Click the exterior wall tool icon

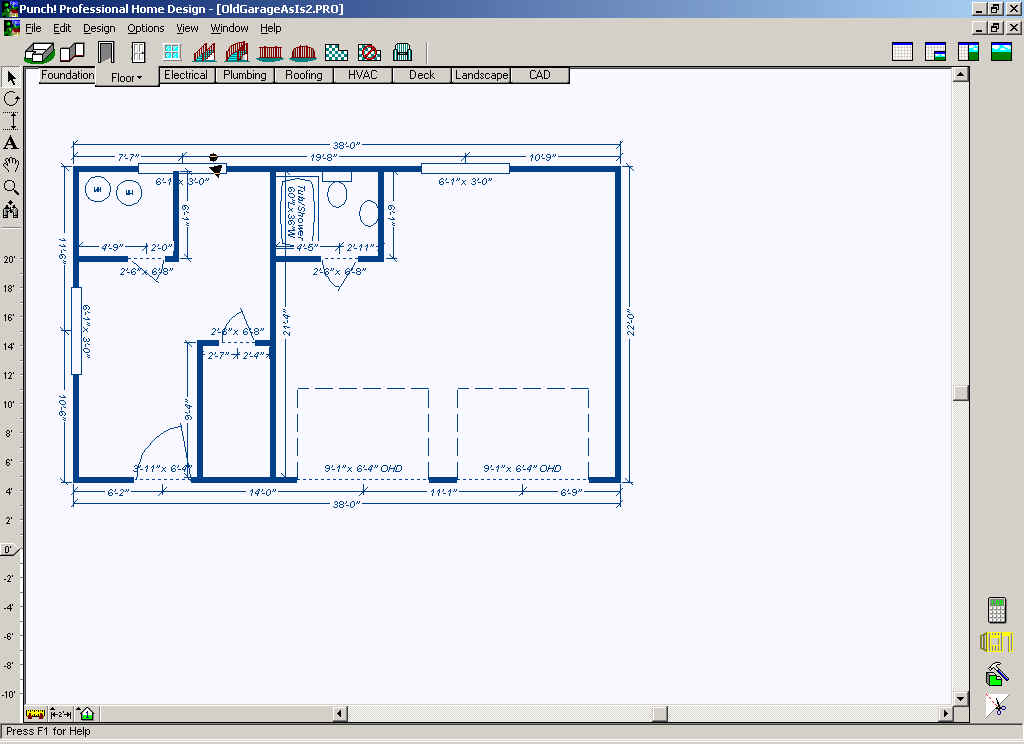(39, 52)
